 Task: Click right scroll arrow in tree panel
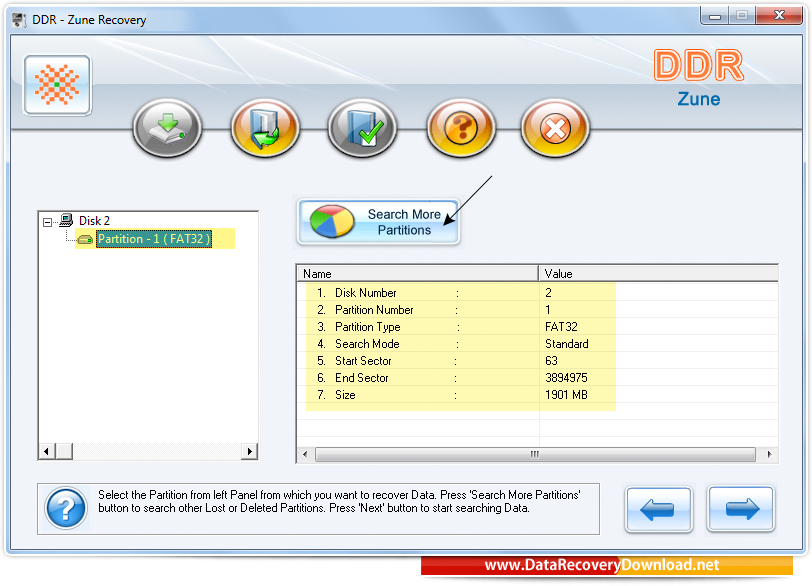click(x=250, y=451)
